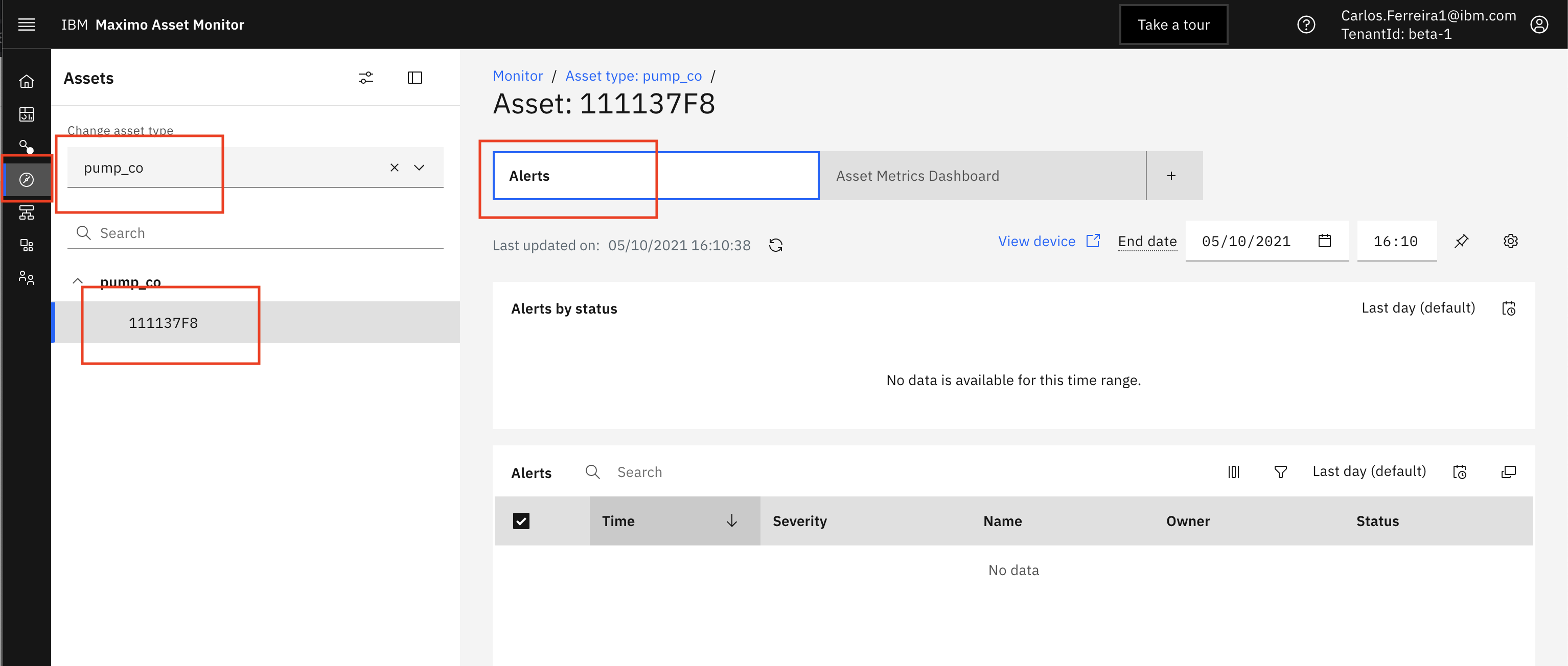This screenshot has height=666, width=1568.
Task: Expand the pump_co asset type dropdown
Action: (x=420, y=168)
